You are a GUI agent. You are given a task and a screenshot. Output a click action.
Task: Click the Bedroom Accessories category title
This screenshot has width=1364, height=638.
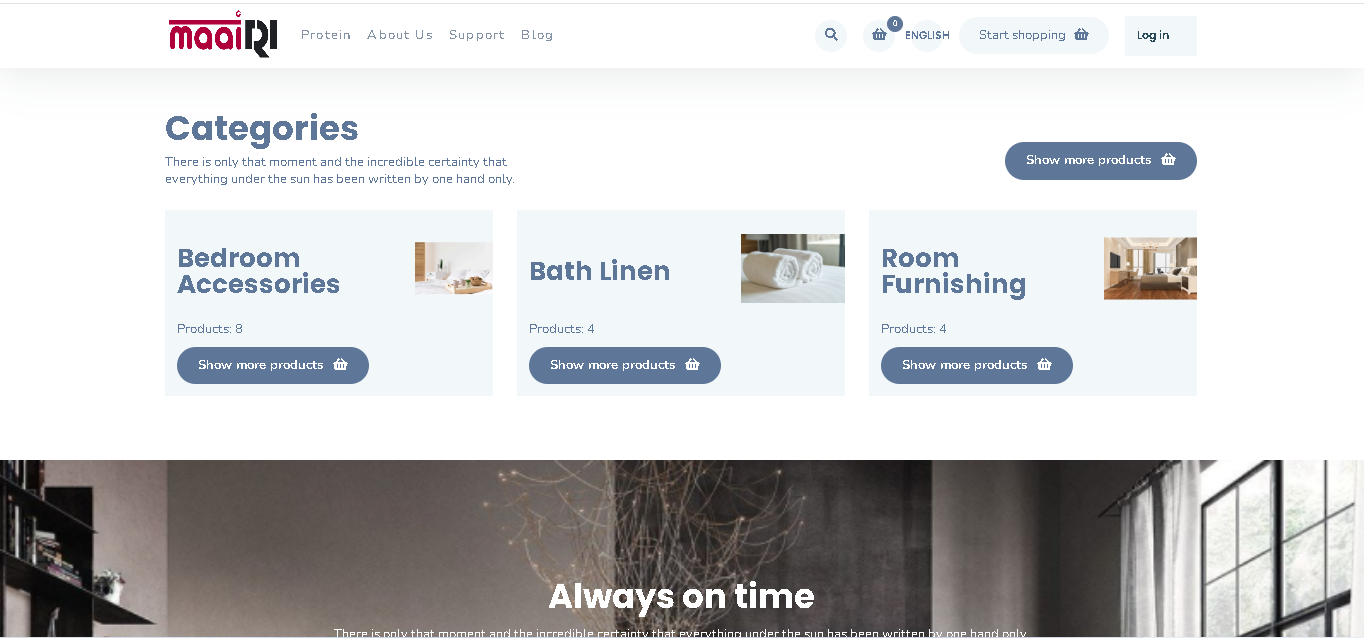259,271
